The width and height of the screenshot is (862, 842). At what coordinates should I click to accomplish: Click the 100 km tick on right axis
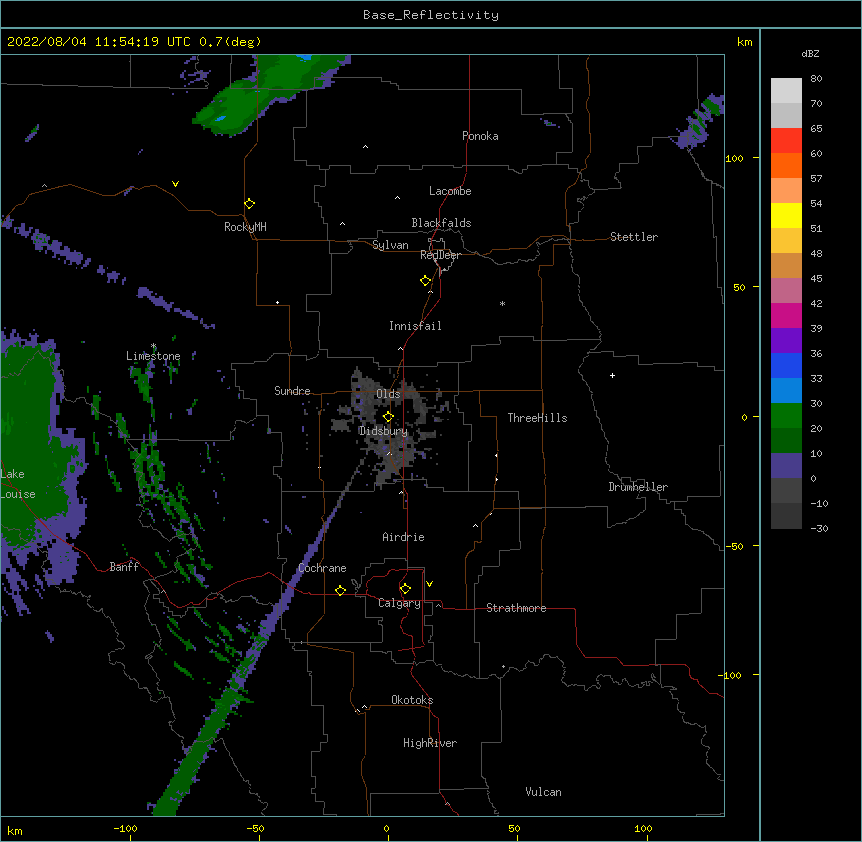734,158
